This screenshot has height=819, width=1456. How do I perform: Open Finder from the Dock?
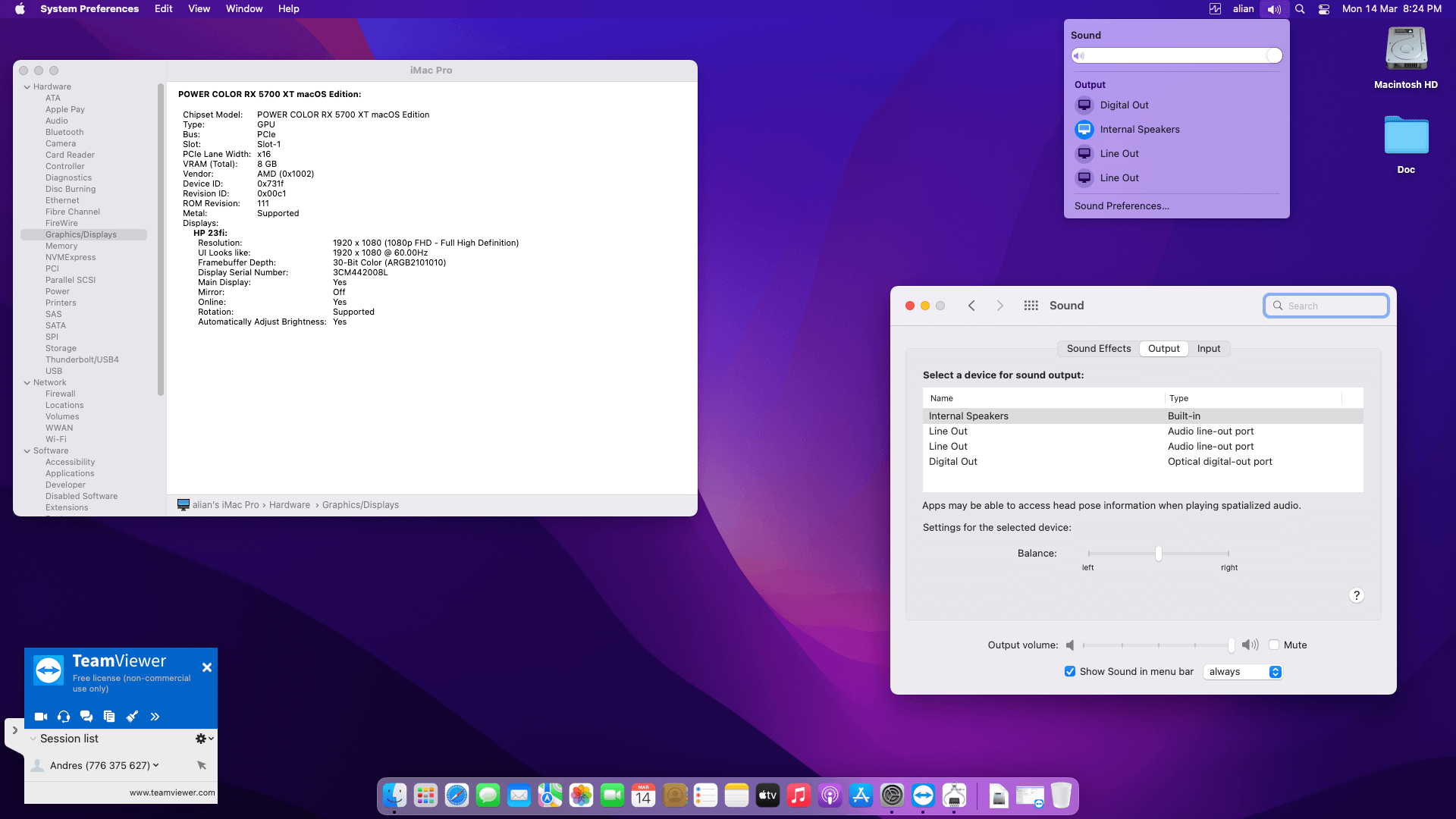point(394,795)
